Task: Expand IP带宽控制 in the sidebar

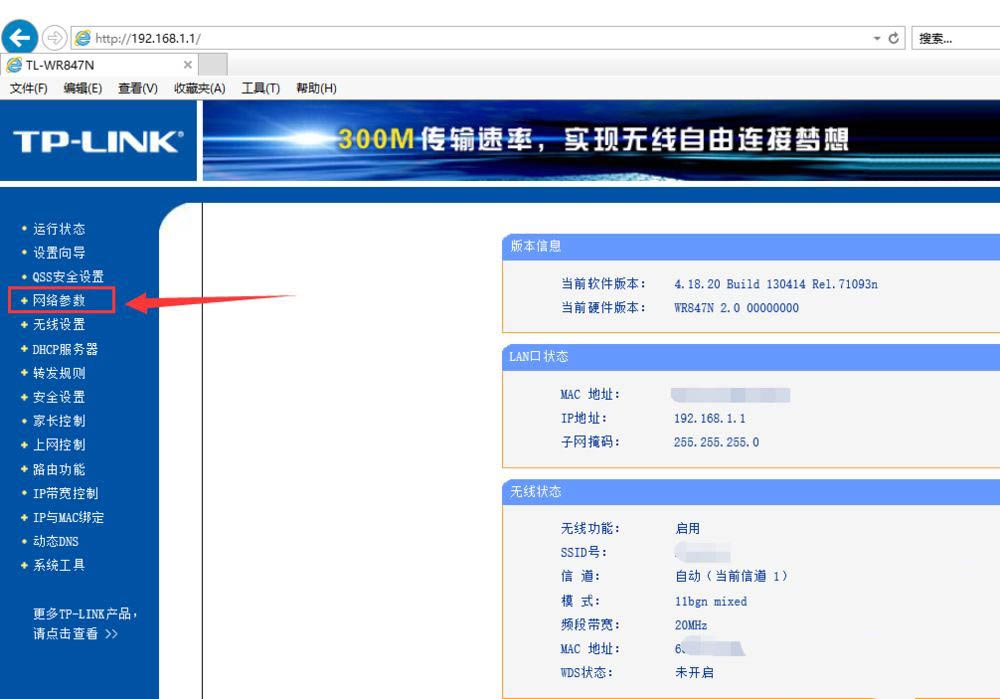Action: [65, 494]
